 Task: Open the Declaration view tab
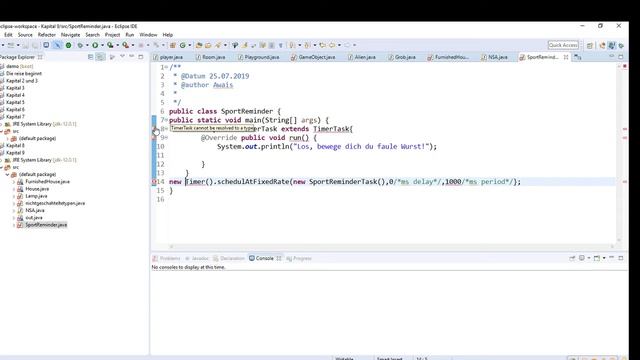click(229, 258)
